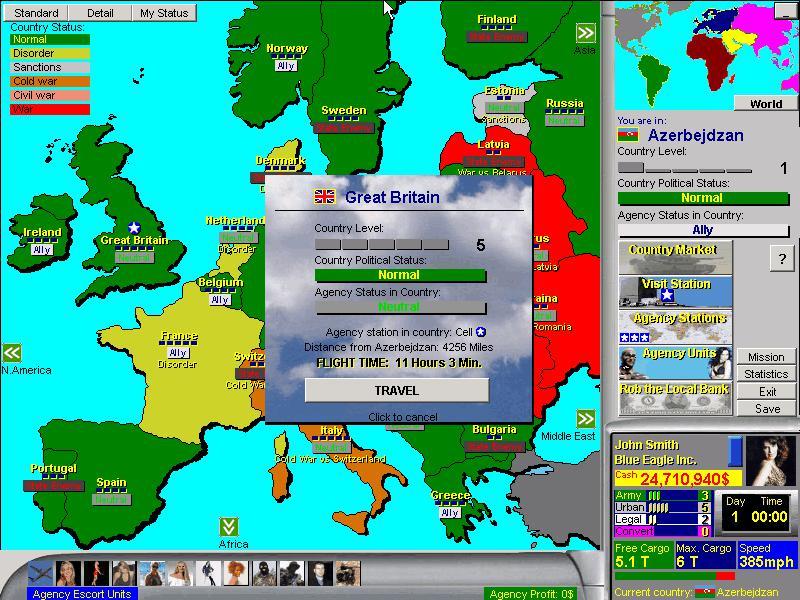Open Agency Units banner
This screenshot has height=600, width=800.
[x=675, y=361]
